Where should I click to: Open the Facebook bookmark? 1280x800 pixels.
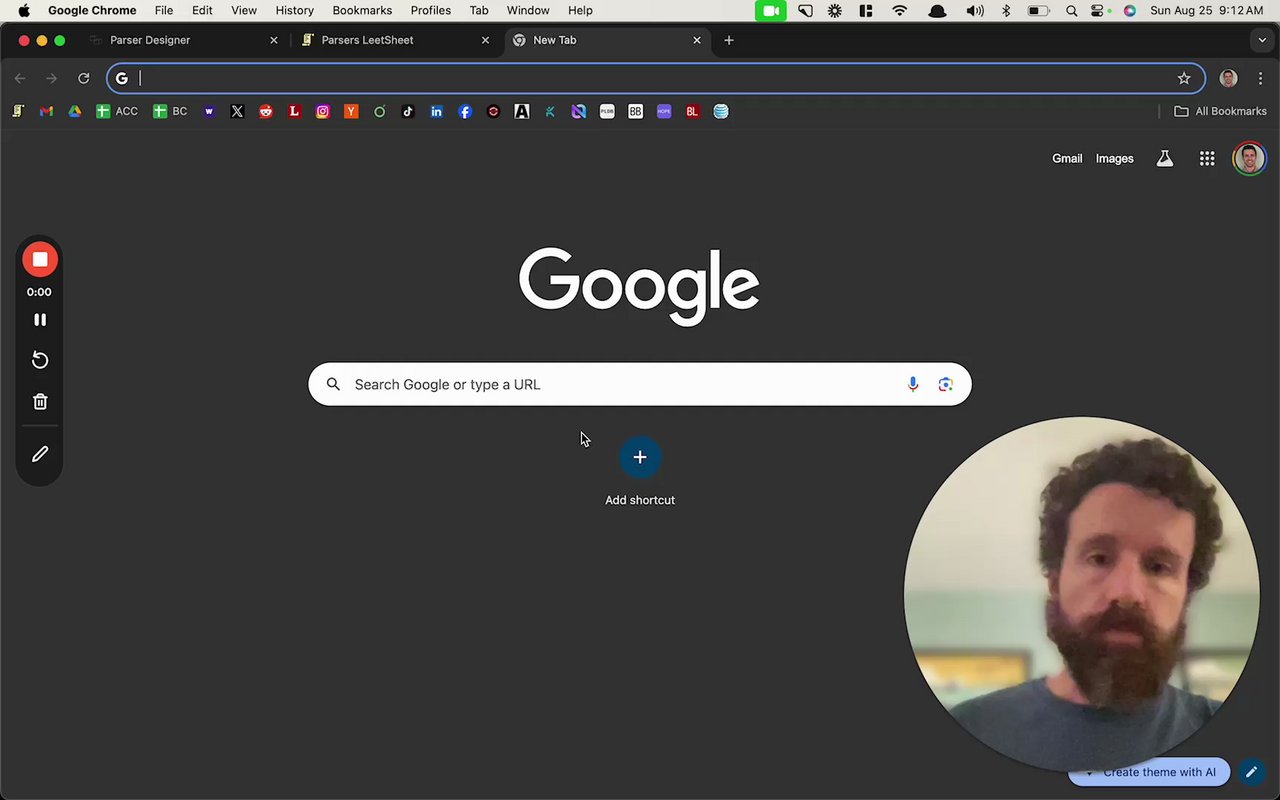coord(465,112)
